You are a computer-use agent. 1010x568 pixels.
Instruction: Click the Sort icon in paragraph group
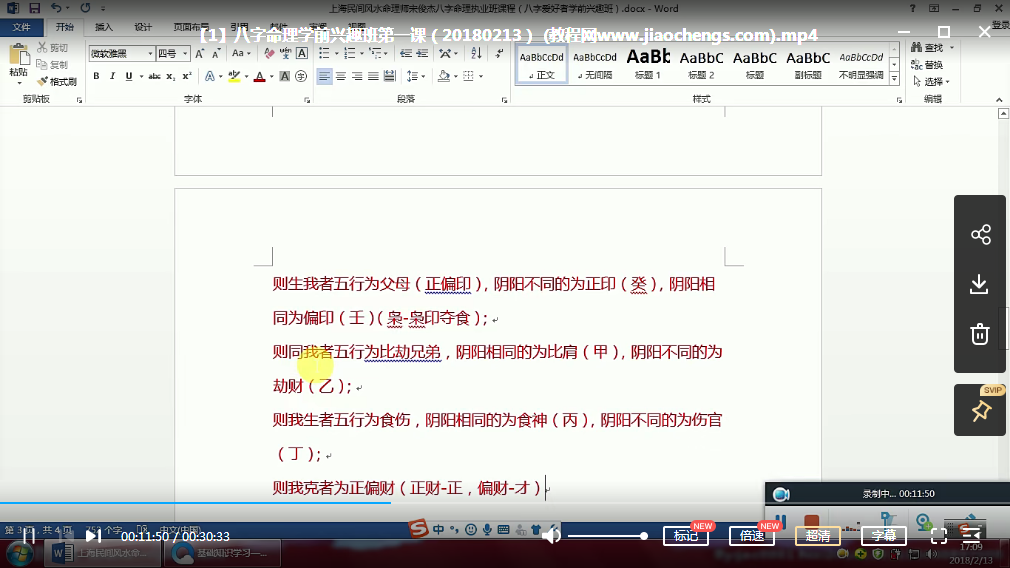[476, 53]
